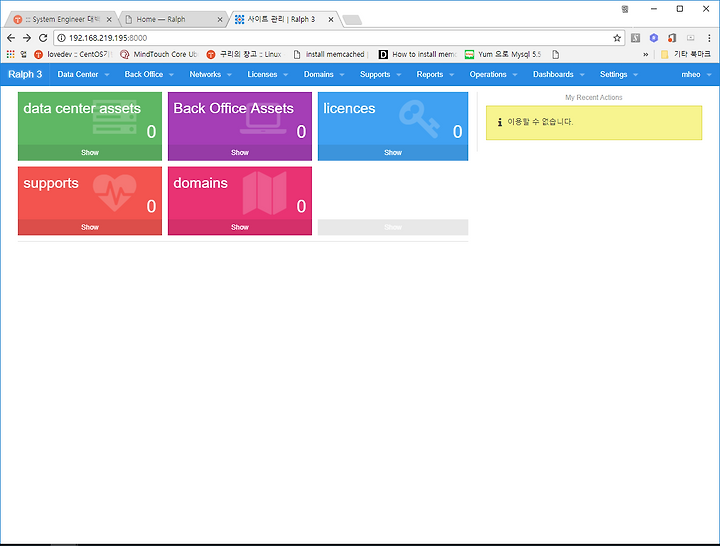Expand the Back Office menu
This screenshot has width=720, height=546.
[x=149, y=74]
